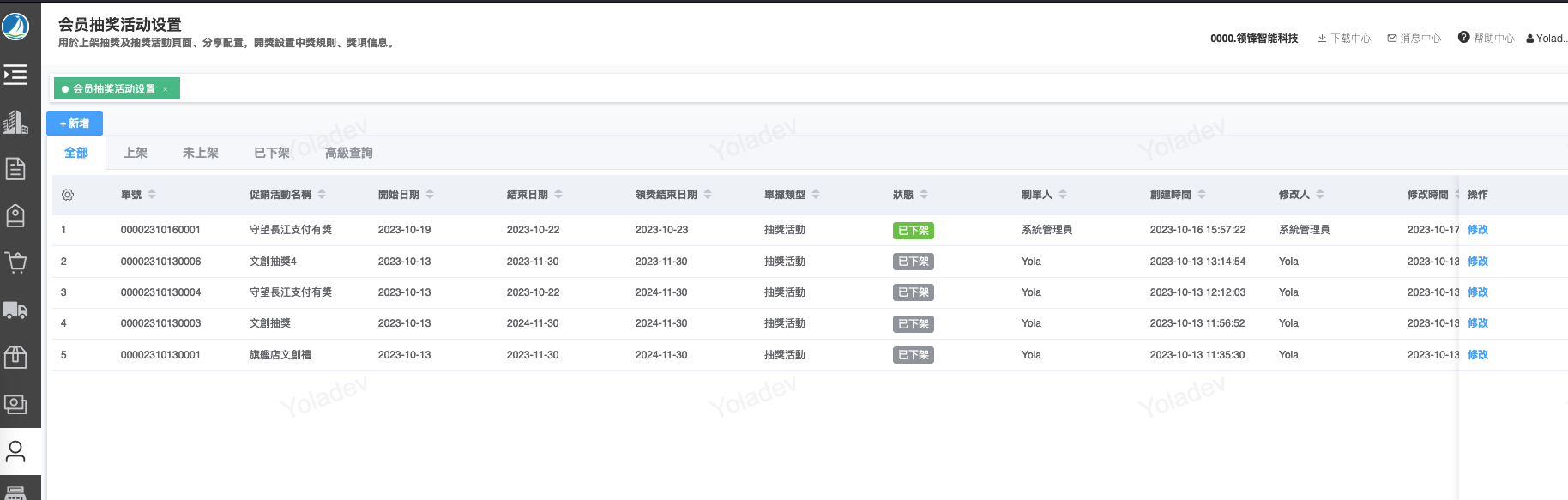
Task: Click 系統管理員 in 制單人 column
Action: tap(1046, 230)
